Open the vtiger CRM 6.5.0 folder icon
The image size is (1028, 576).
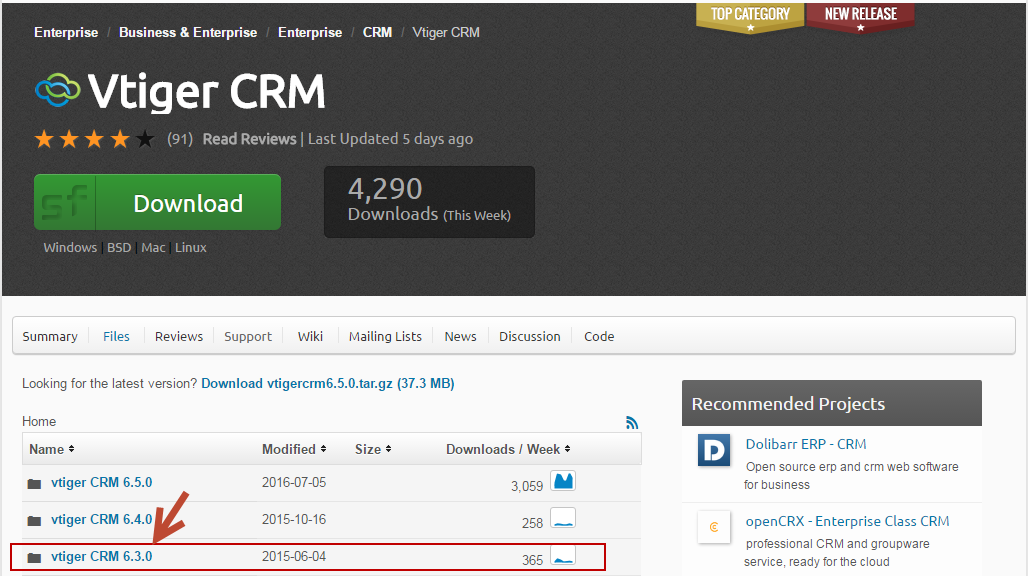click(34, 484)
